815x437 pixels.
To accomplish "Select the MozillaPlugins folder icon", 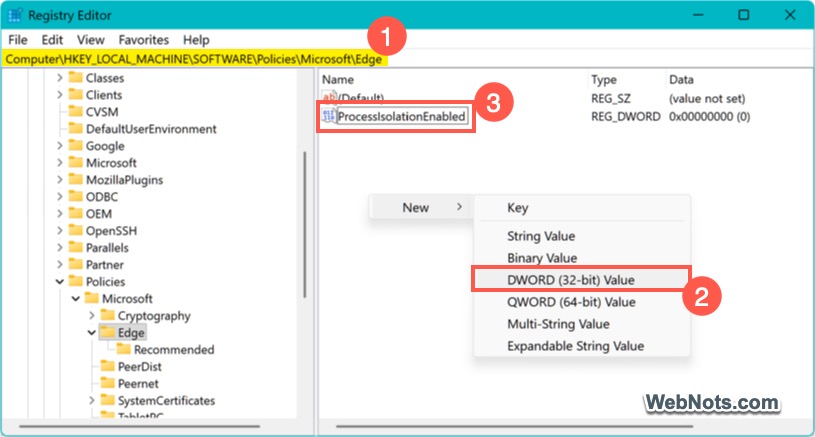I will pos(76,179).
